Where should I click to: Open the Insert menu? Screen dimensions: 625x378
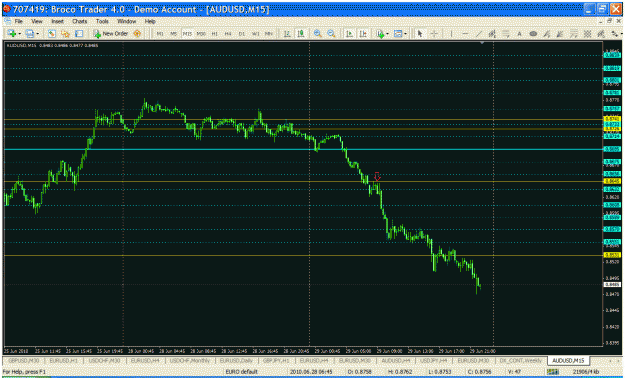coord(57,21)
